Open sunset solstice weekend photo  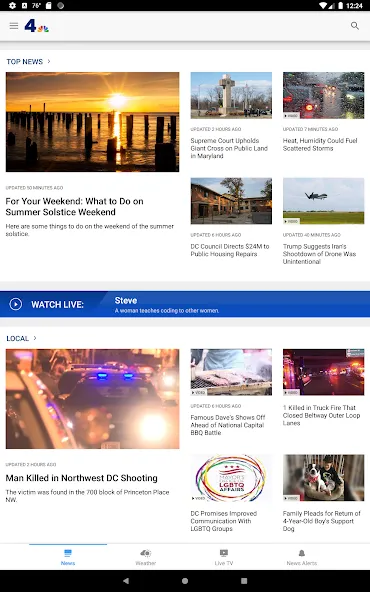92,122
